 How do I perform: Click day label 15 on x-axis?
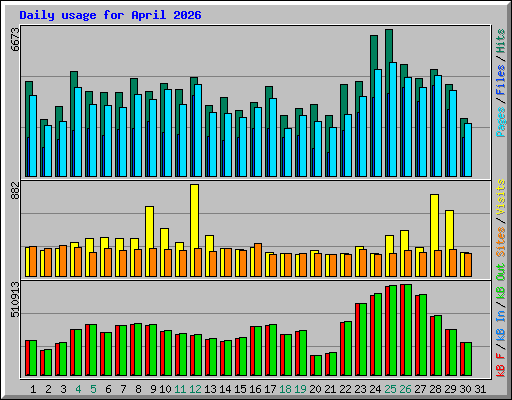tap(240, 389)
